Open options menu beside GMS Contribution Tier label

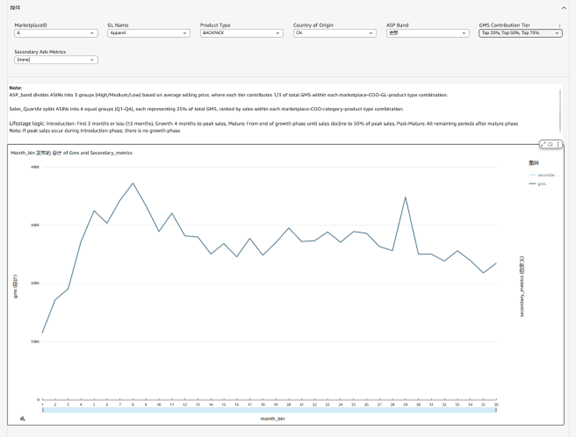(x=559, y=25)
